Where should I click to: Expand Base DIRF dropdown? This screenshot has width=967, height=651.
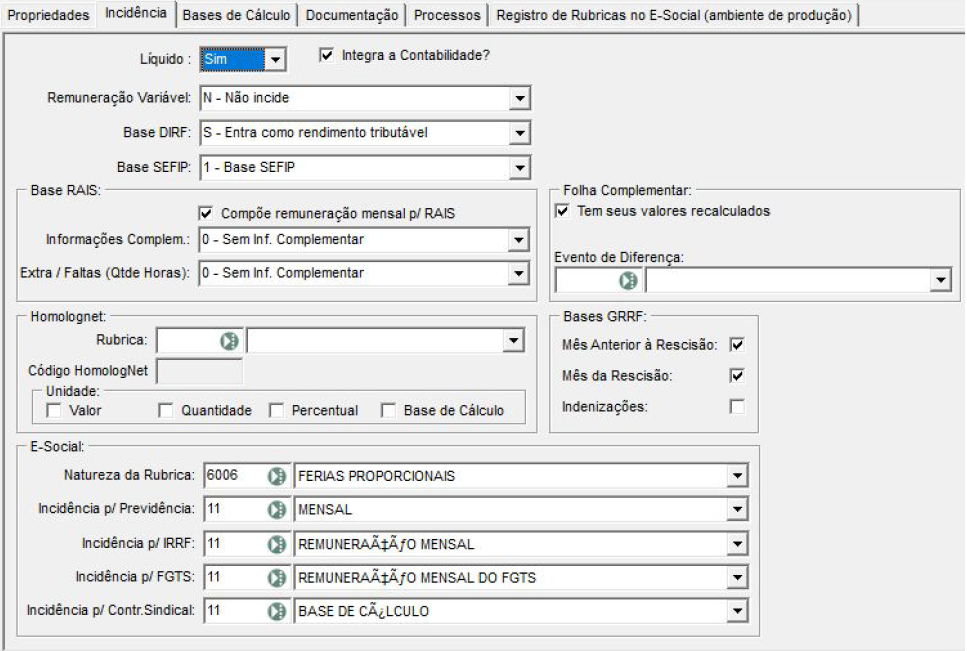520,133
